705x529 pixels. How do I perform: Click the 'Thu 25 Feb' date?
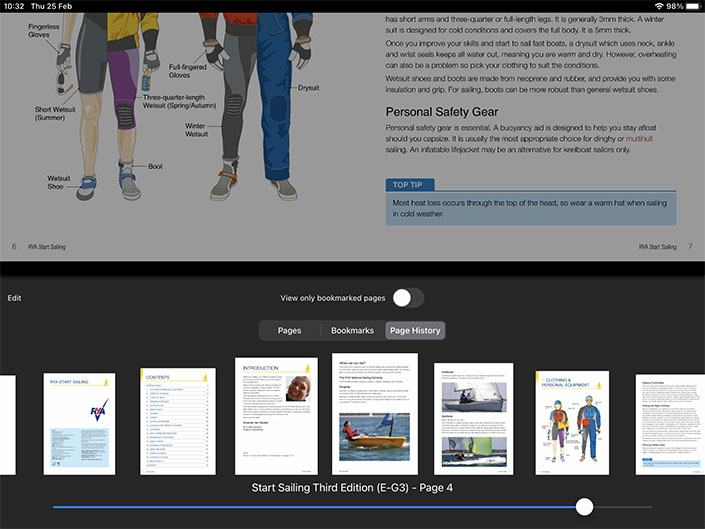(51, 6)
